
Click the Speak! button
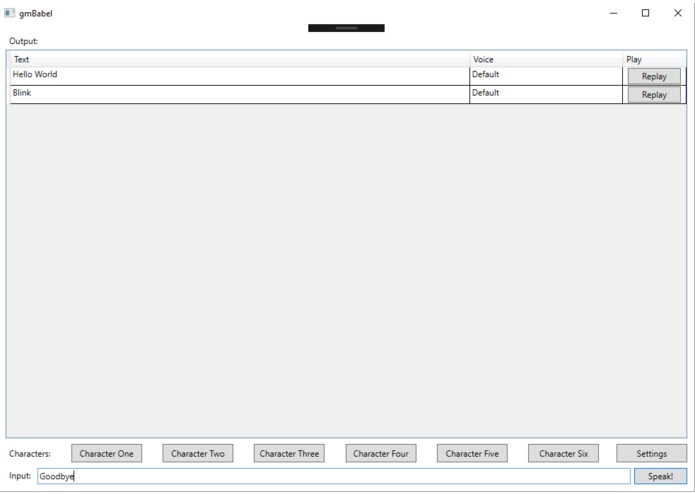660,476
